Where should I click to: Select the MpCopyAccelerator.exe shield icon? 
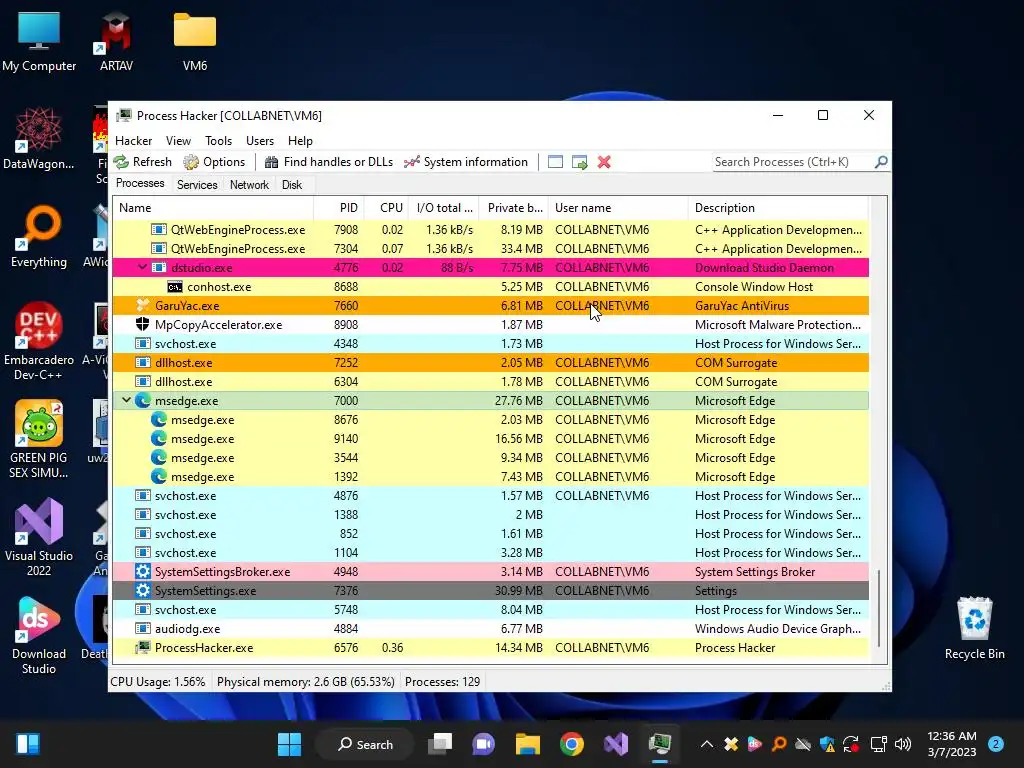[142, 324]
